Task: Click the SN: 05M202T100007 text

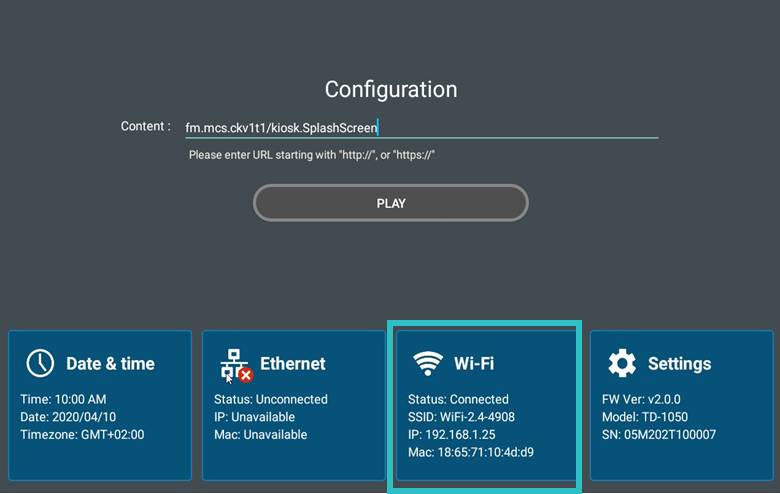Action: pyautogui.click(x=659, y=434)
